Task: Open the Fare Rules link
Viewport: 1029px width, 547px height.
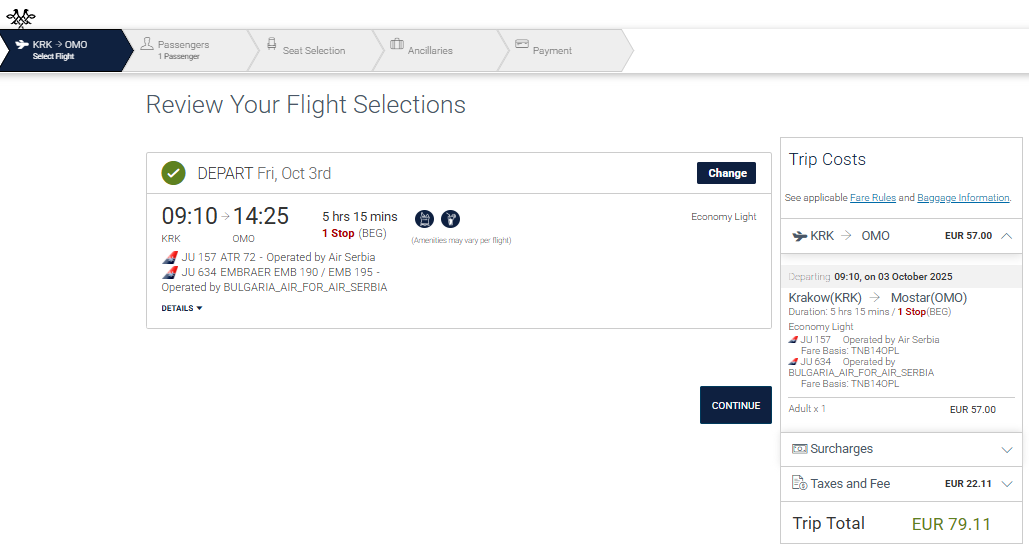Action: [x=873, y=197]
